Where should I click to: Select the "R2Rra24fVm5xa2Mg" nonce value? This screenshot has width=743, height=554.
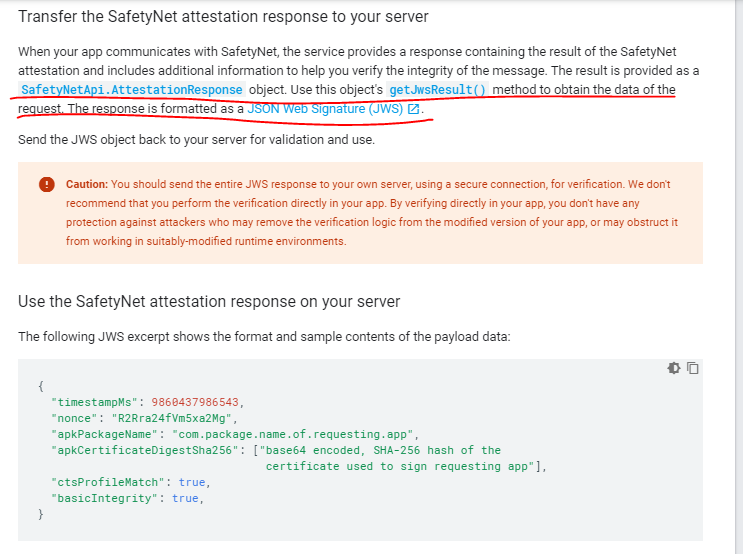click(x=172, y=418)
